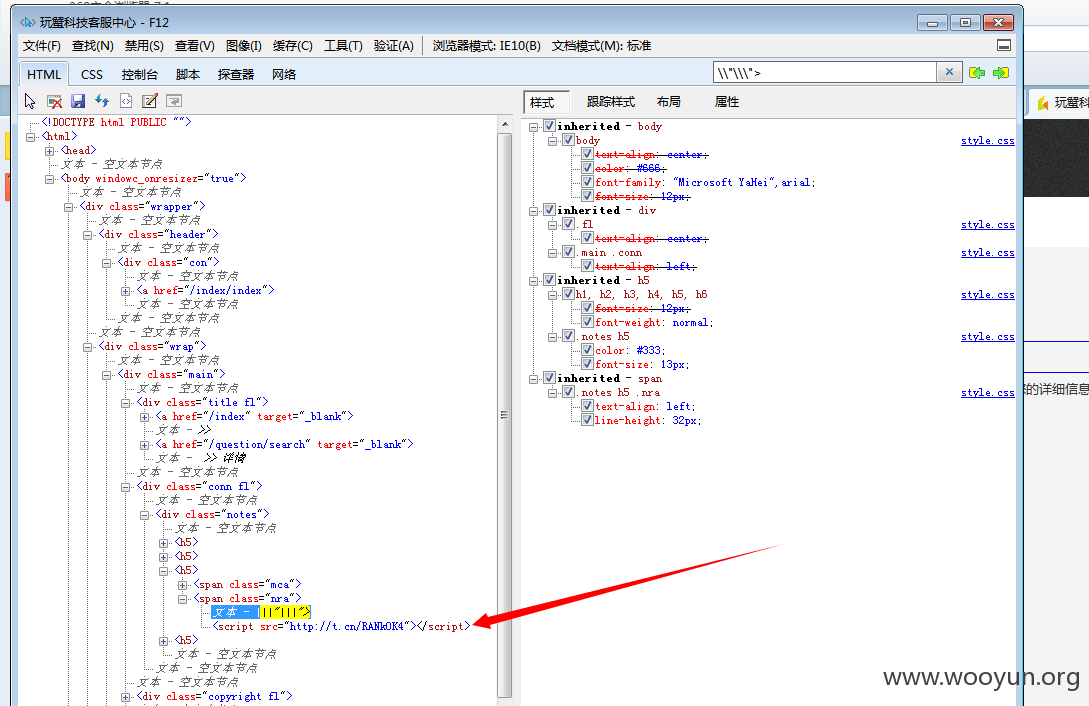Viewport: 1089px width, 706px height.
Task: Go to previous search result green arrow
Action: click(977, 73)
